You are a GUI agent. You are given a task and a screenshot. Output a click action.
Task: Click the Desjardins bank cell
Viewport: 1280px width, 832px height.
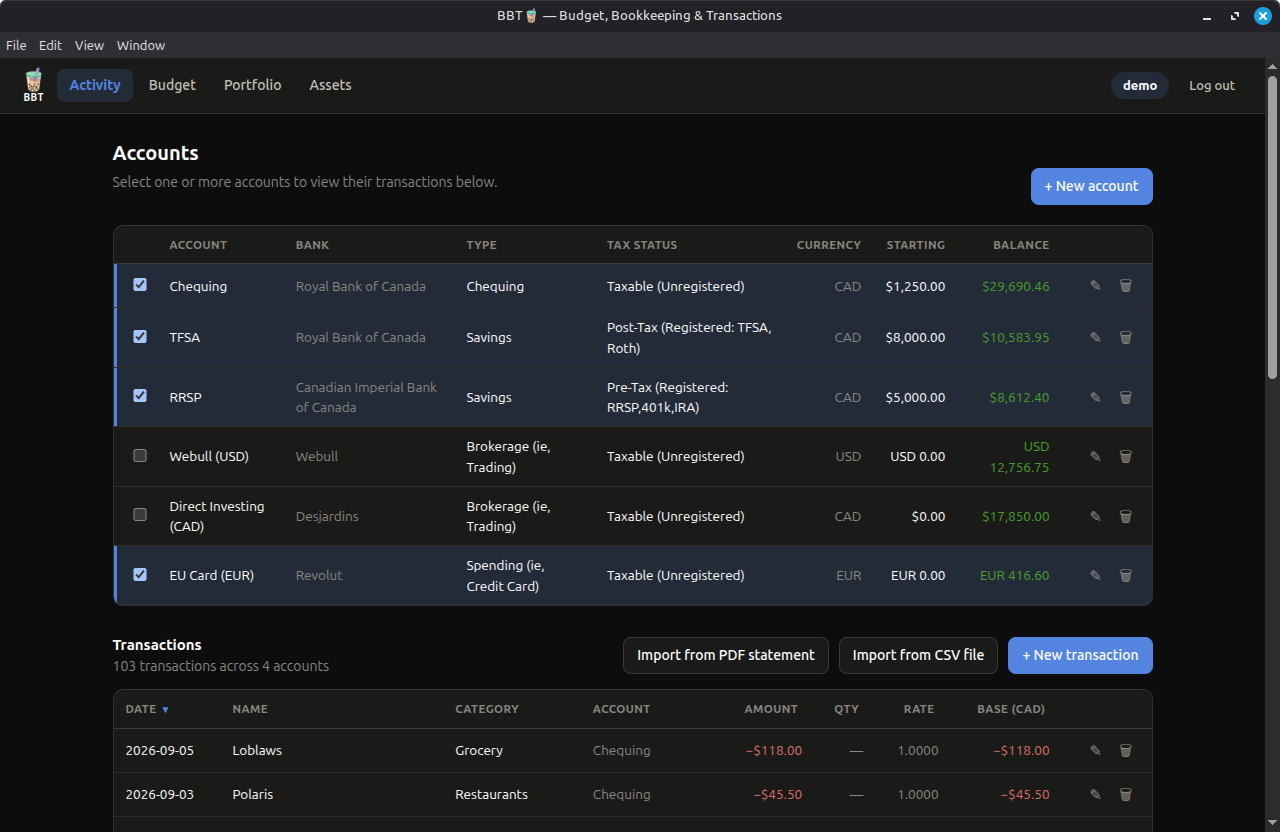point(327,517)
